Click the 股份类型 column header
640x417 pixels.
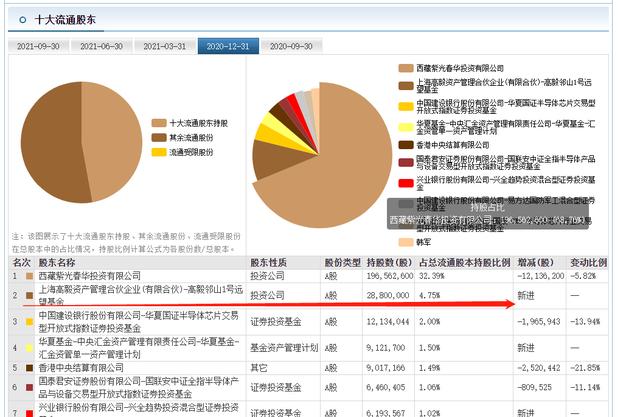[342, 262]
